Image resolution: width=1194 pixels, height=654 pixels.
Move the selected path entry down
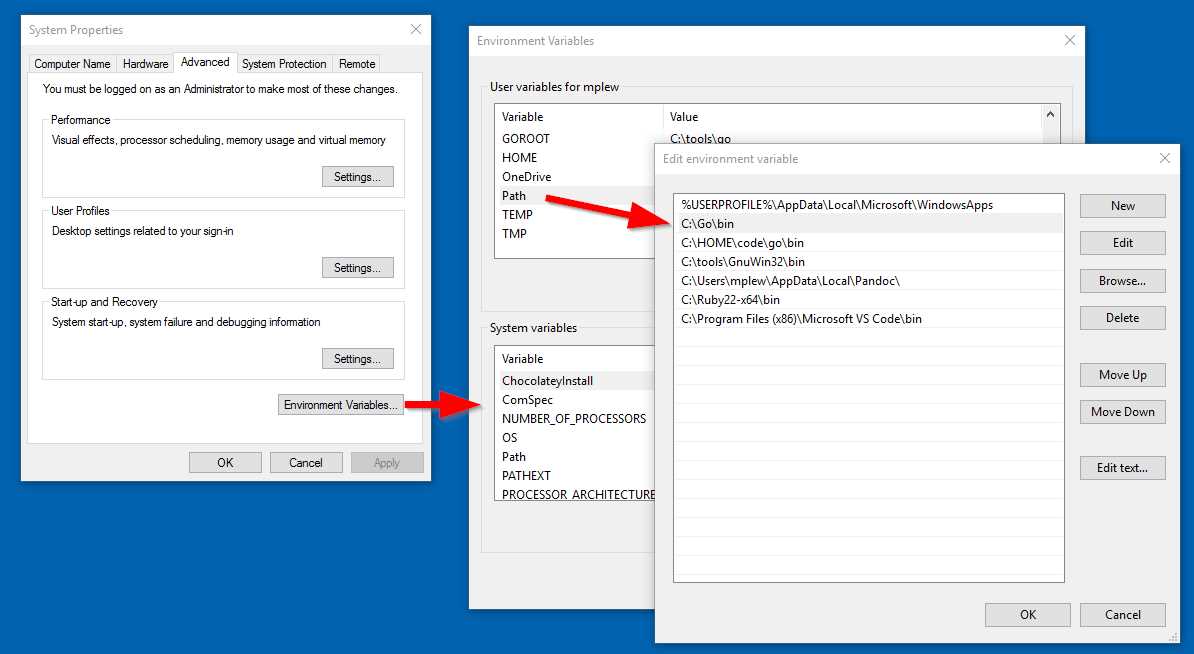(x=1122, y=411)
